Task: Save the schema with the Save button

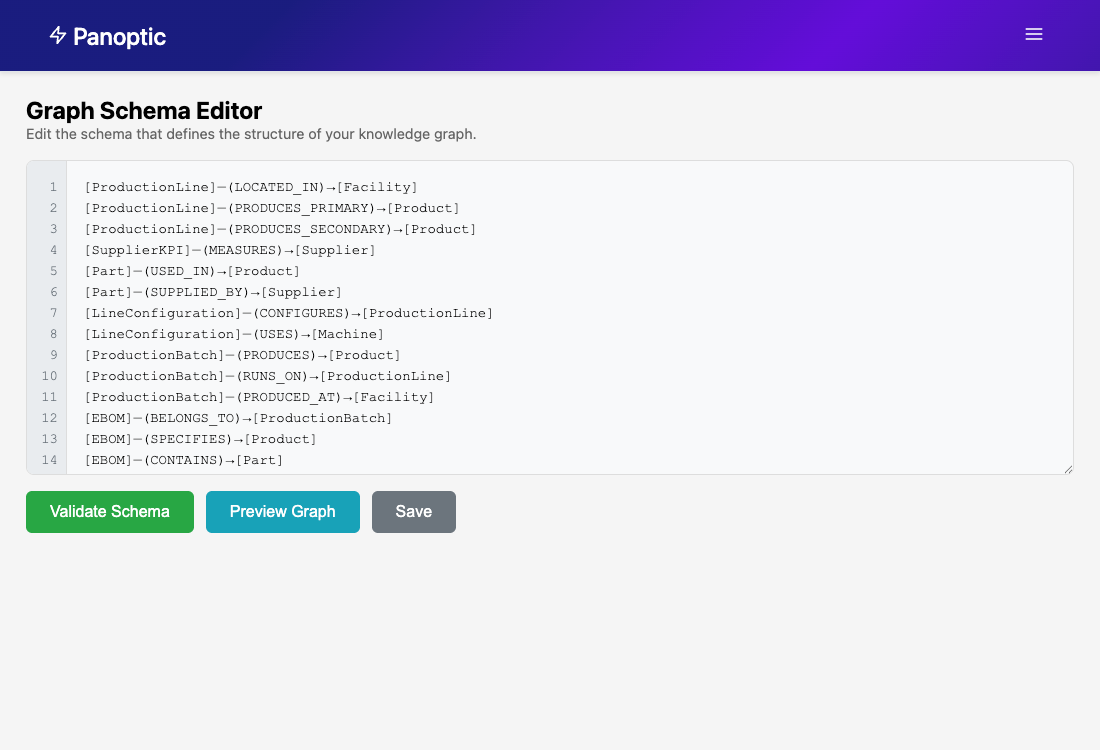Action: click(x=413, y=512)
